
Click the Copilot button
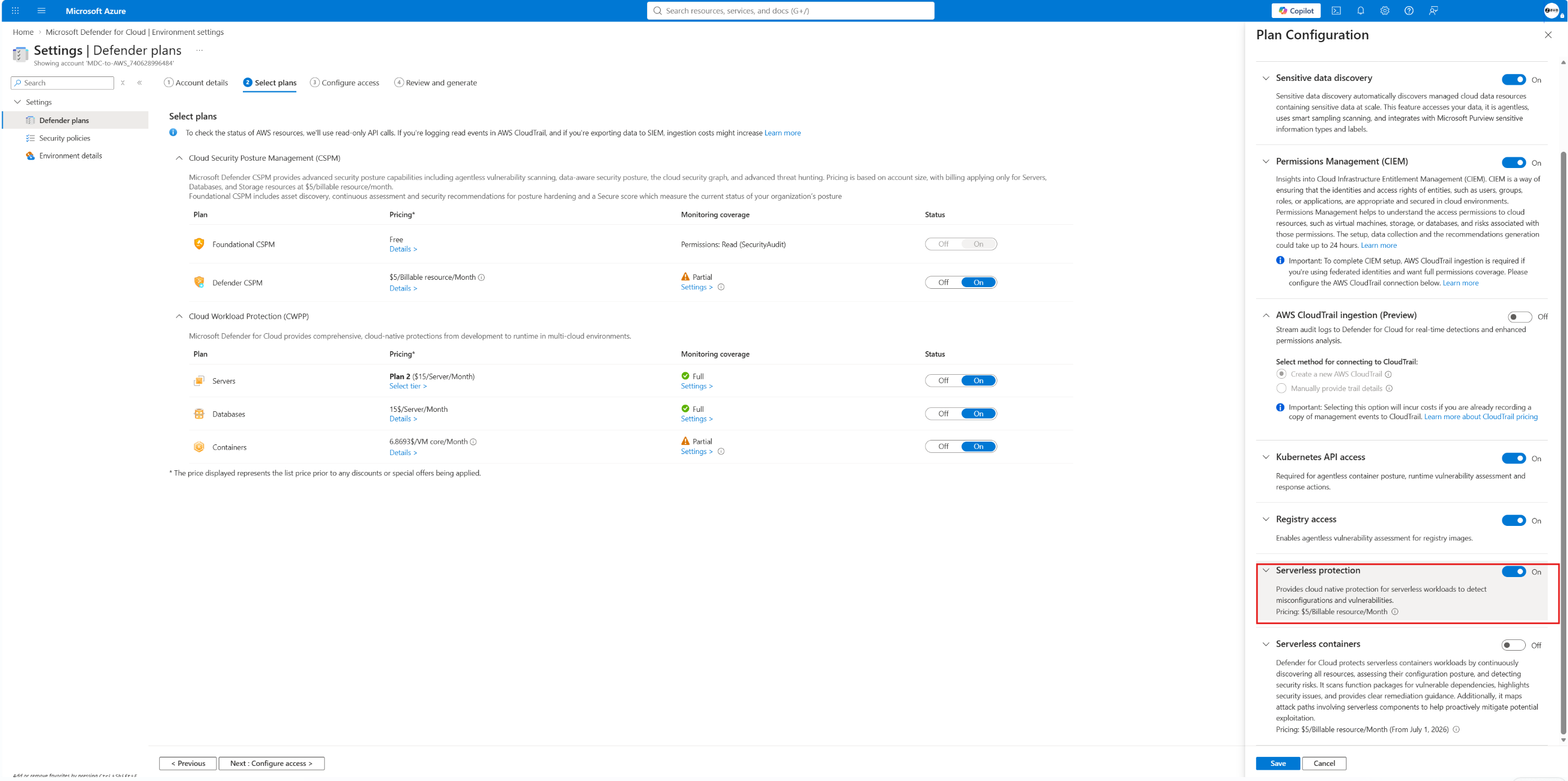pos(1296,10)
